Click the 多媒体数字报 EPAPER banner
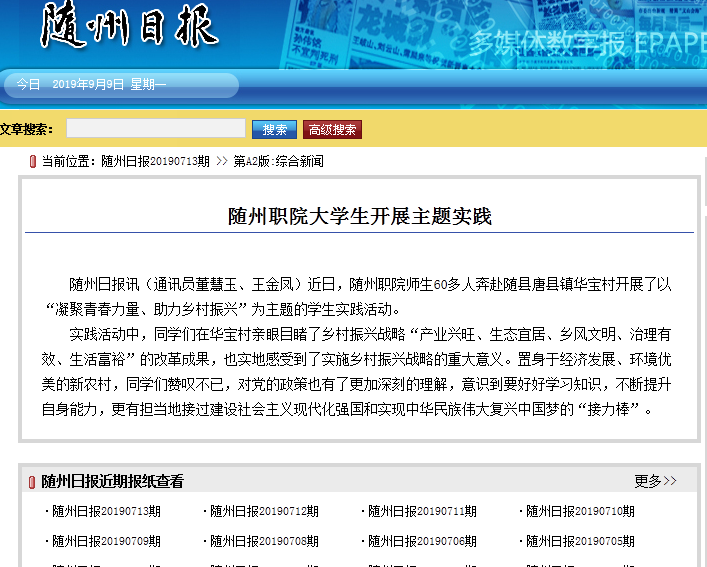707x567 pixels. [x=586, y=45]
